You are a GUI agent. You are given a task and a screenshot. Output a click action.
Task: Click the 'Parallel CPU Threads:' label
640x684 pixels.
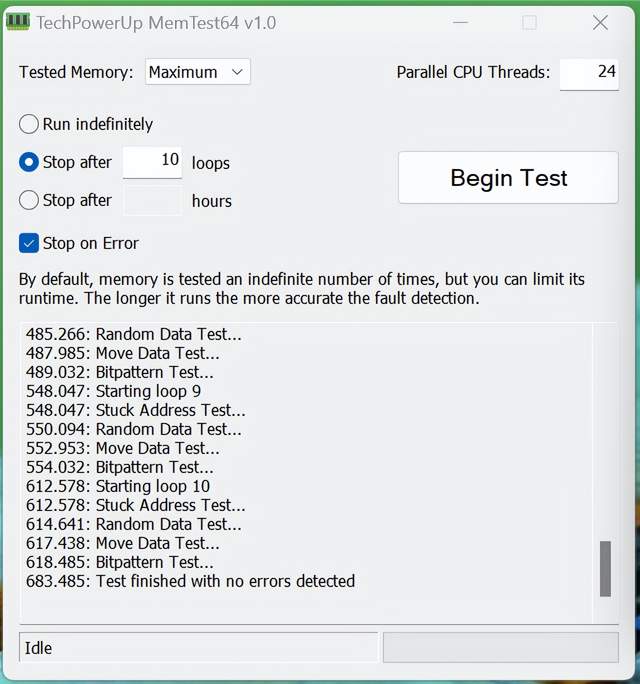click(x=473, y=72)
